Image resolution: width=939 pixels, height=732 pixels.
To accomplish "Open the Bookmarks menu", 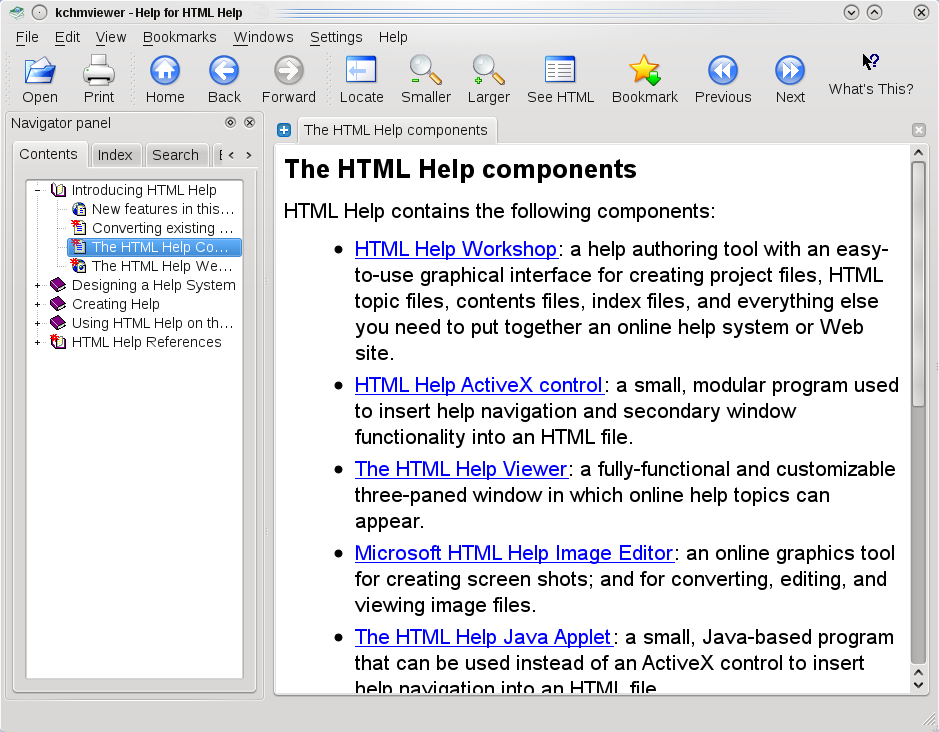I will coord(180,37).
